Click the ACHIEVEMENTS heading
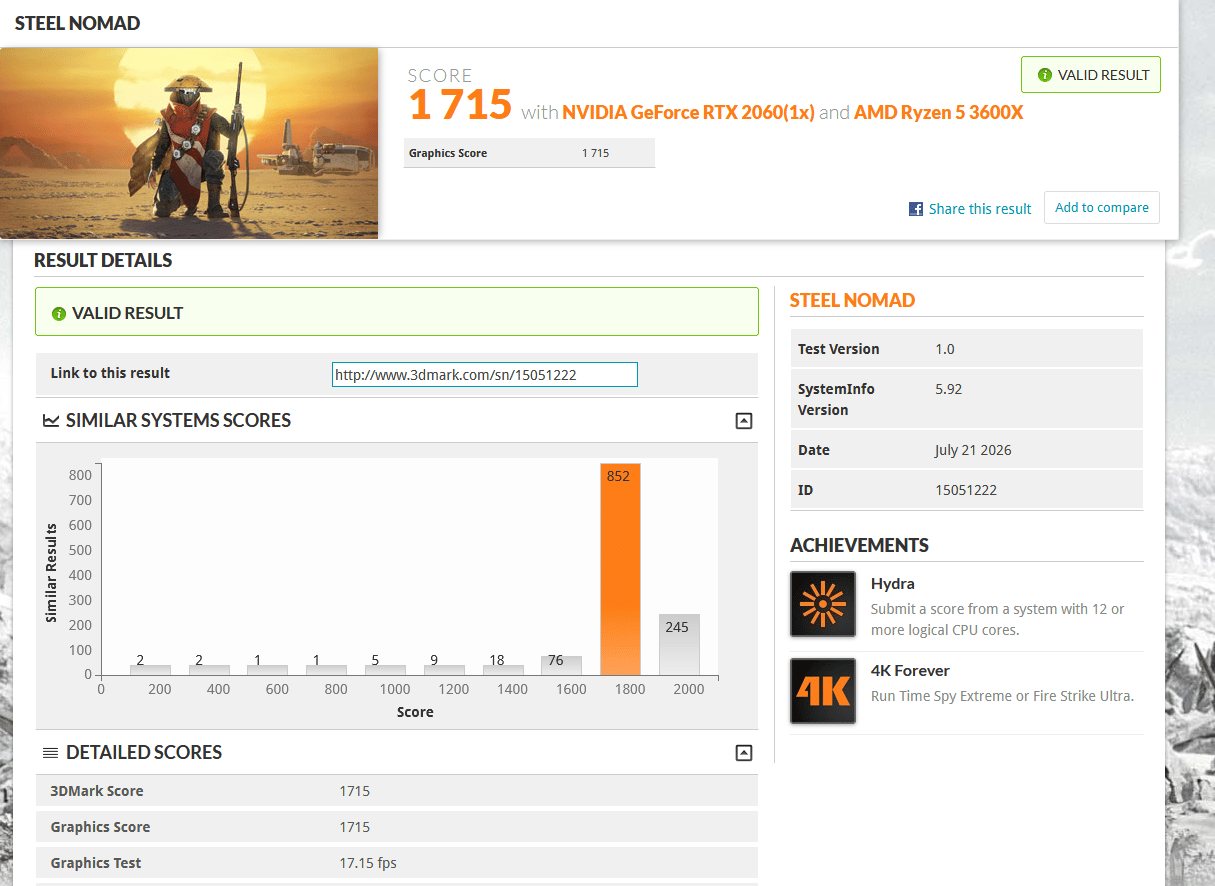This screenshot has height=886, width=1215. point(859,545)
